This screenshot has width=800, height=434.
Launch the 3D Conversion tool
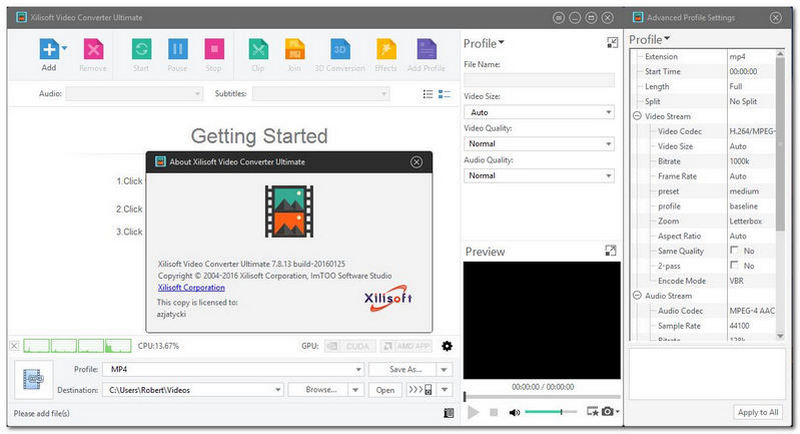(340, 49)
